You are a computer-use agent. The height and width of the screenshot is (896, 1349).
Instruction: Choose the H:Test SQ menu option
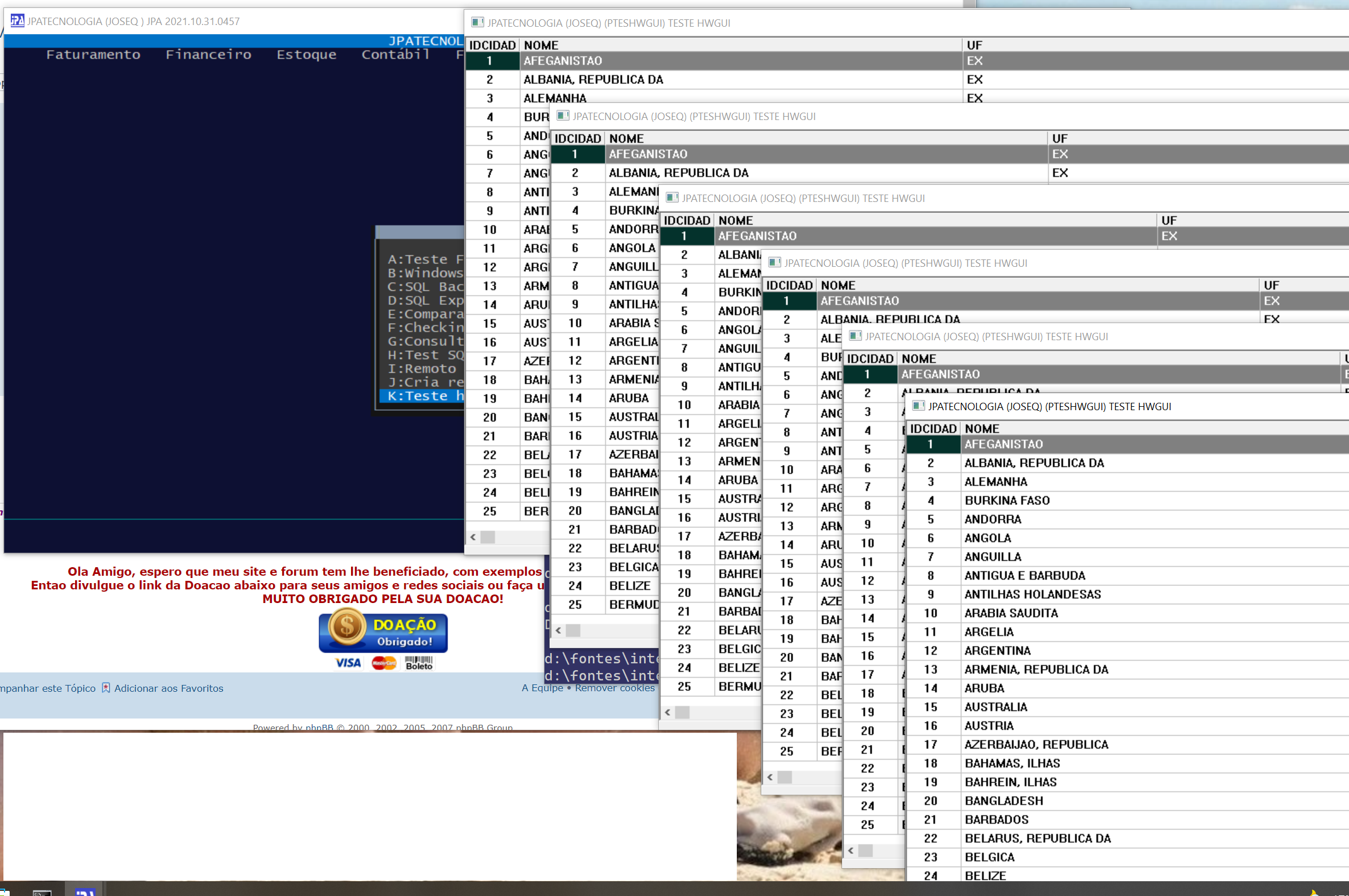[x=425, y=355]
